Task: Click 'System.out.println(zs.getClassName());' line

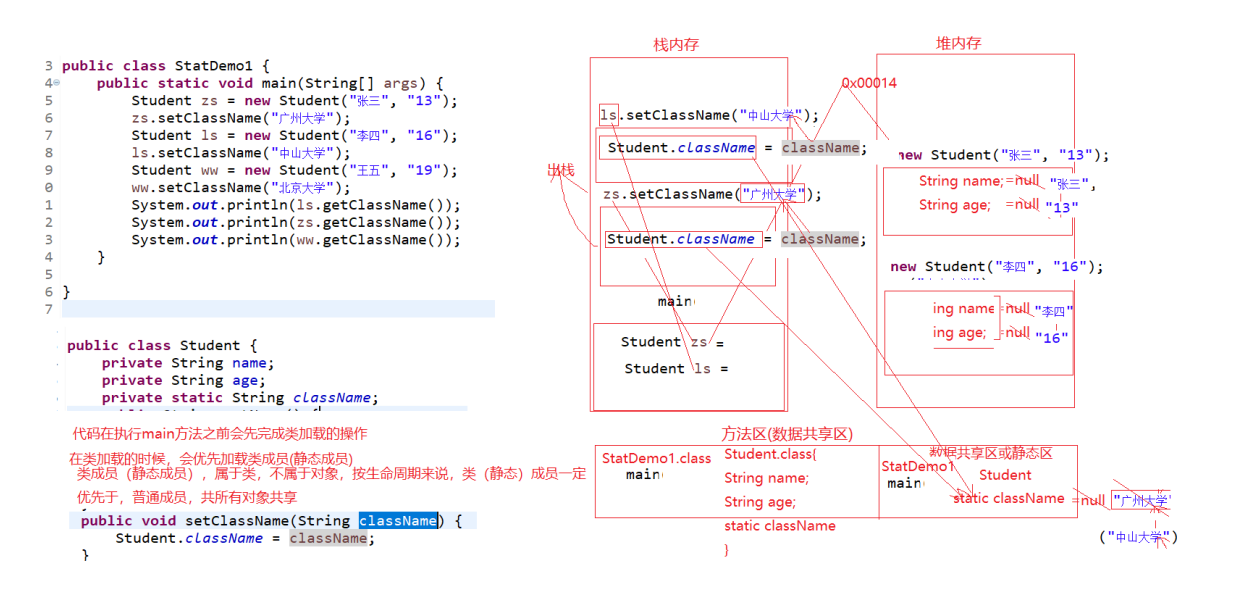Action: 296,223
